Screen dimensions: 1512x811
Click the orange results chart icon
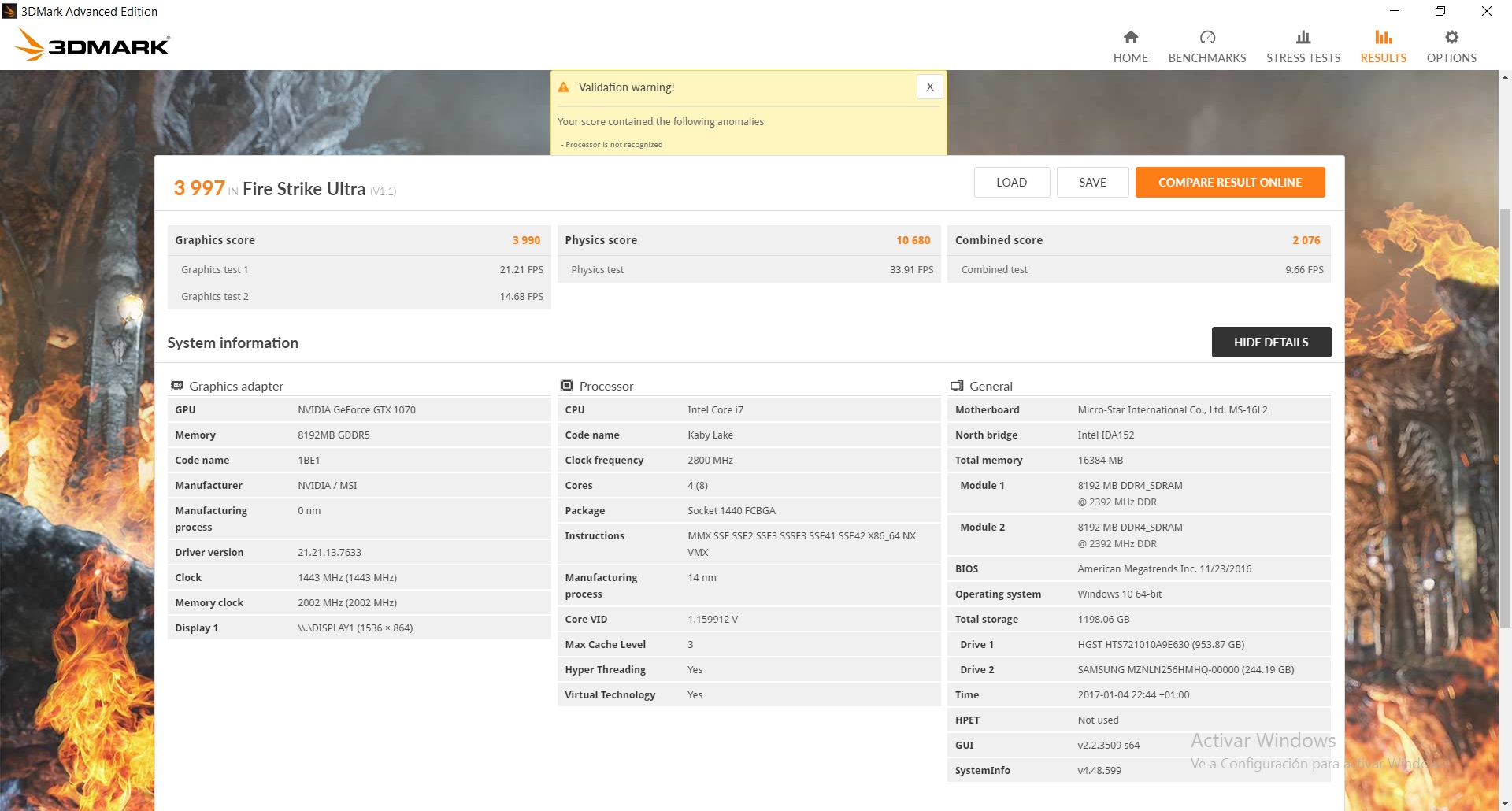point(1384,37)
